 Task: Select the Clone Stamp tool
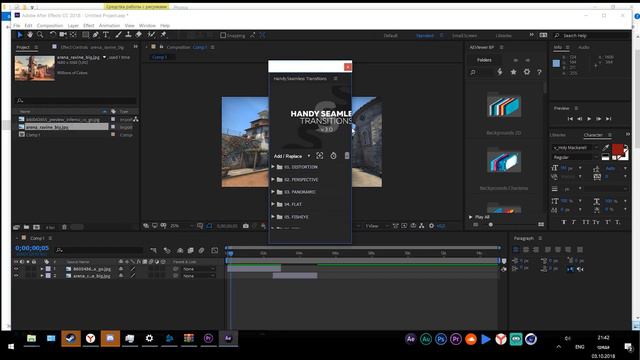pyautogui.click(x=128, y=35)
